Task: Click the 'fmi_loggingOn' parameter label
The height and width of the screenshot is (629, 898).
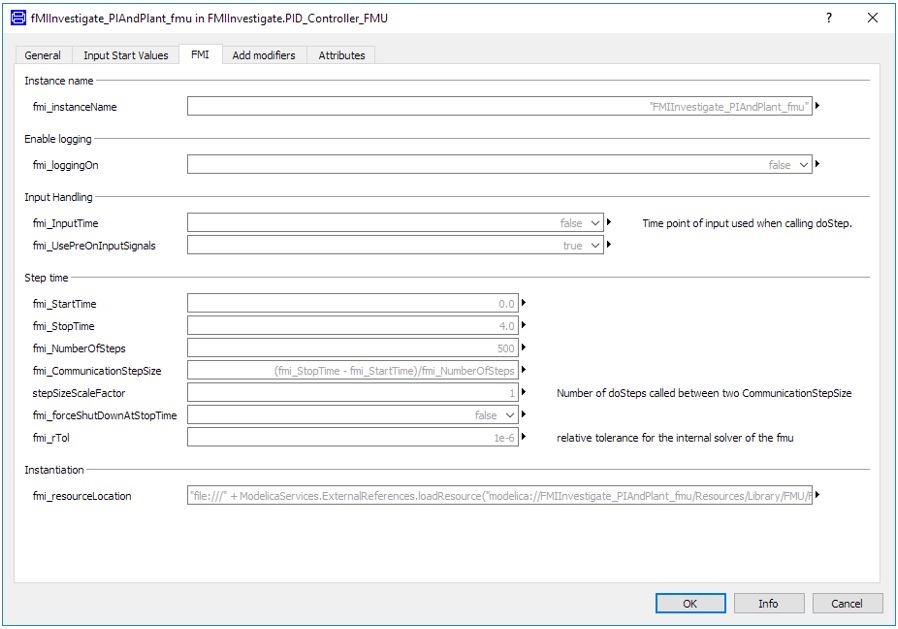Action: [x=65, y=166]
